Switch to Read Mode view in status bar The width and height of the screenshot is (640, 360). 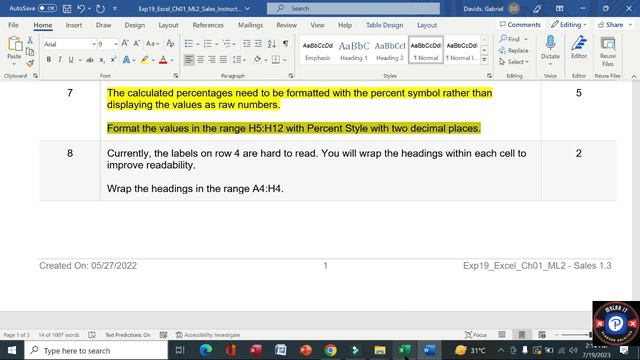click(502, 335)
